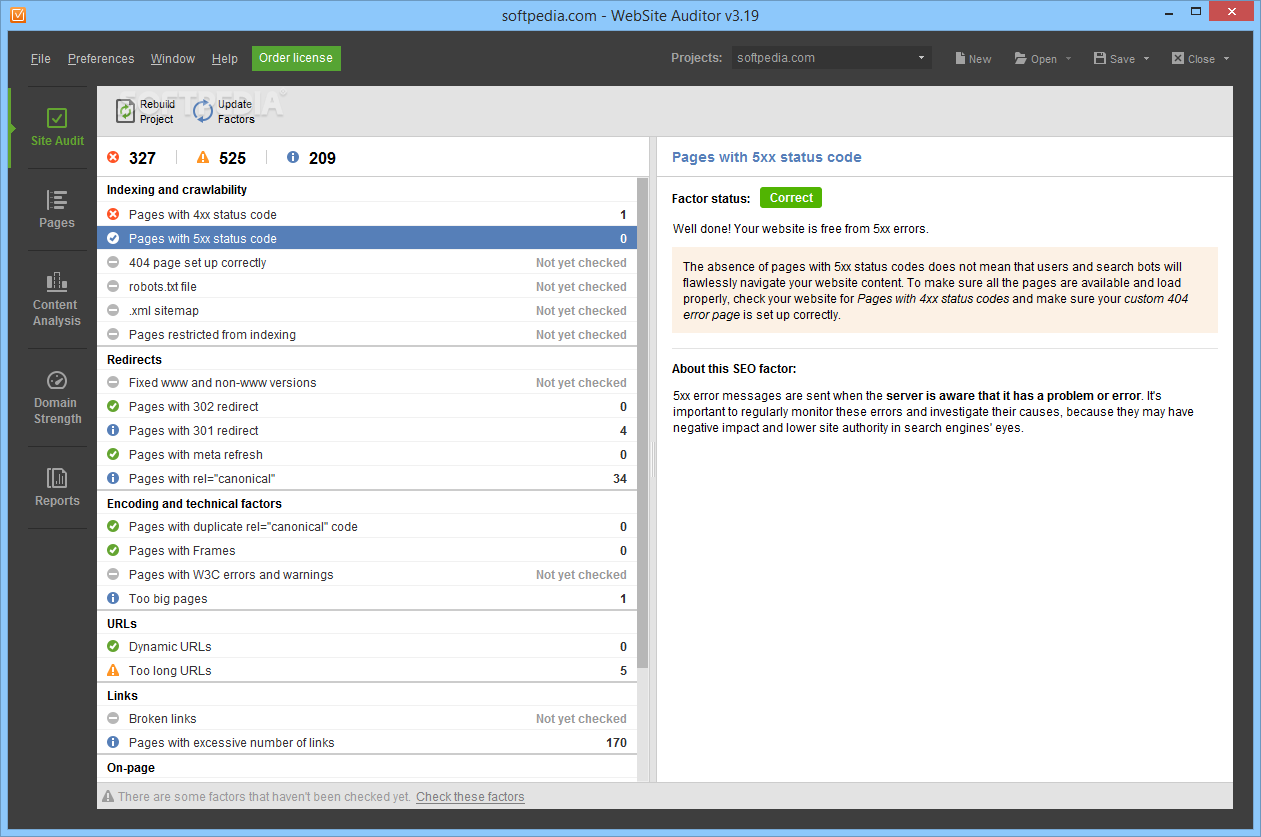The width and height of the screenshot is (1261, 837).
Task: Select Pages with Frames row
Action: pyautogui.click(x=367, y=550)
